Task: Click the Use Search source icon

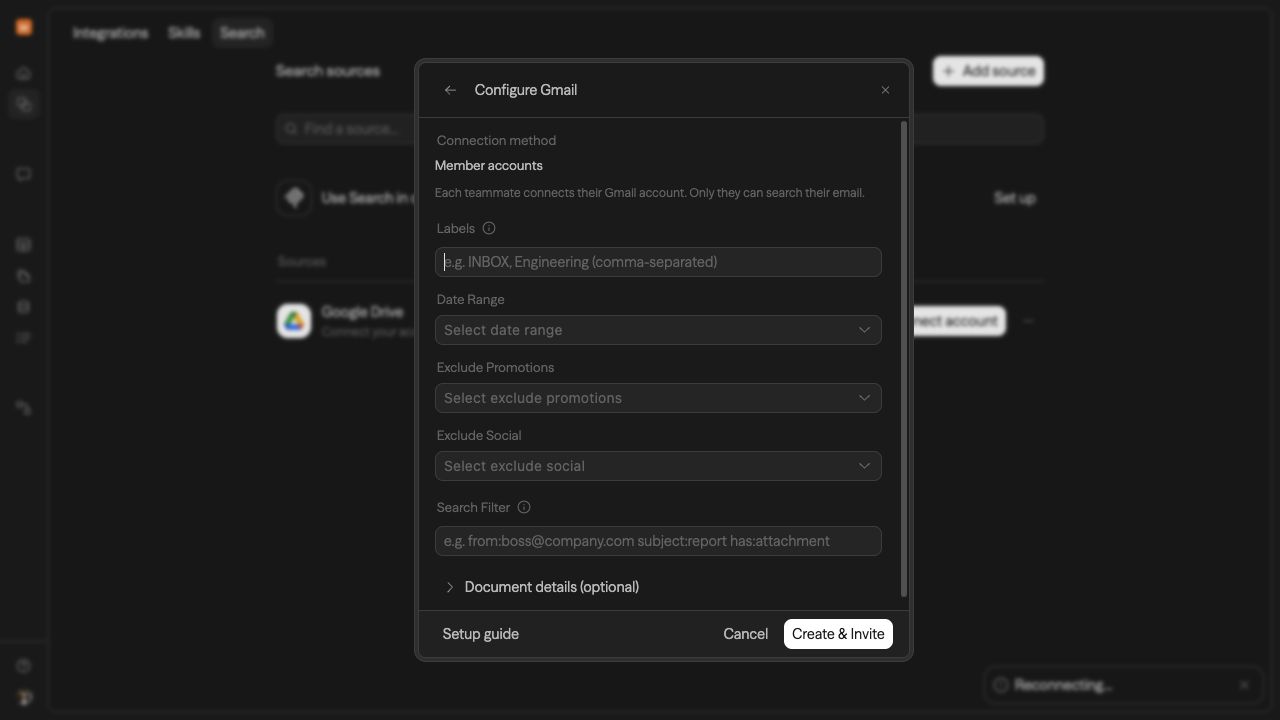Action: coord(294,198)
